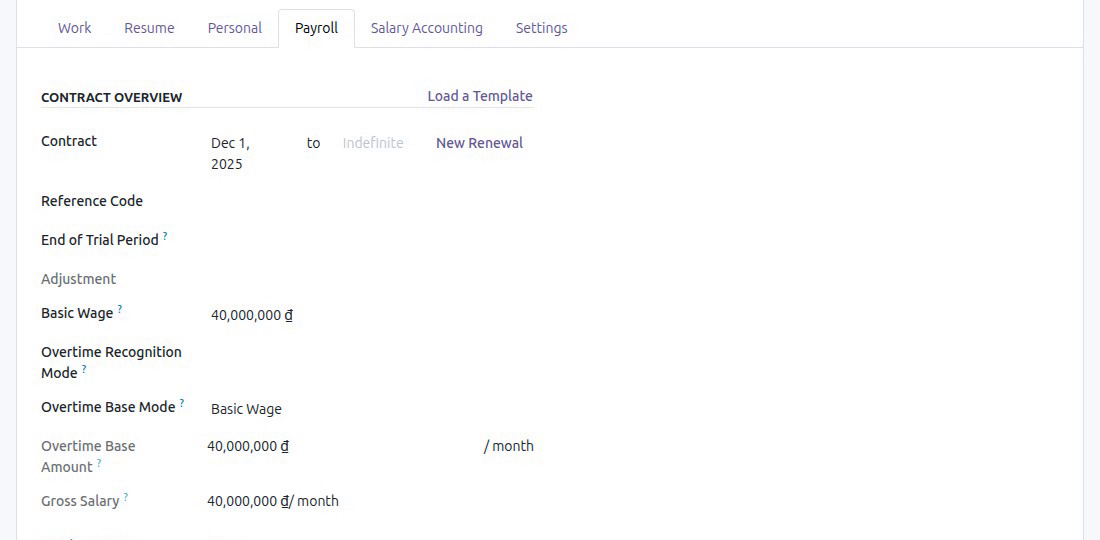Click the Overtime Base Amount value
The height and width of the screenshot is (540, 1100).
point(248,446)
